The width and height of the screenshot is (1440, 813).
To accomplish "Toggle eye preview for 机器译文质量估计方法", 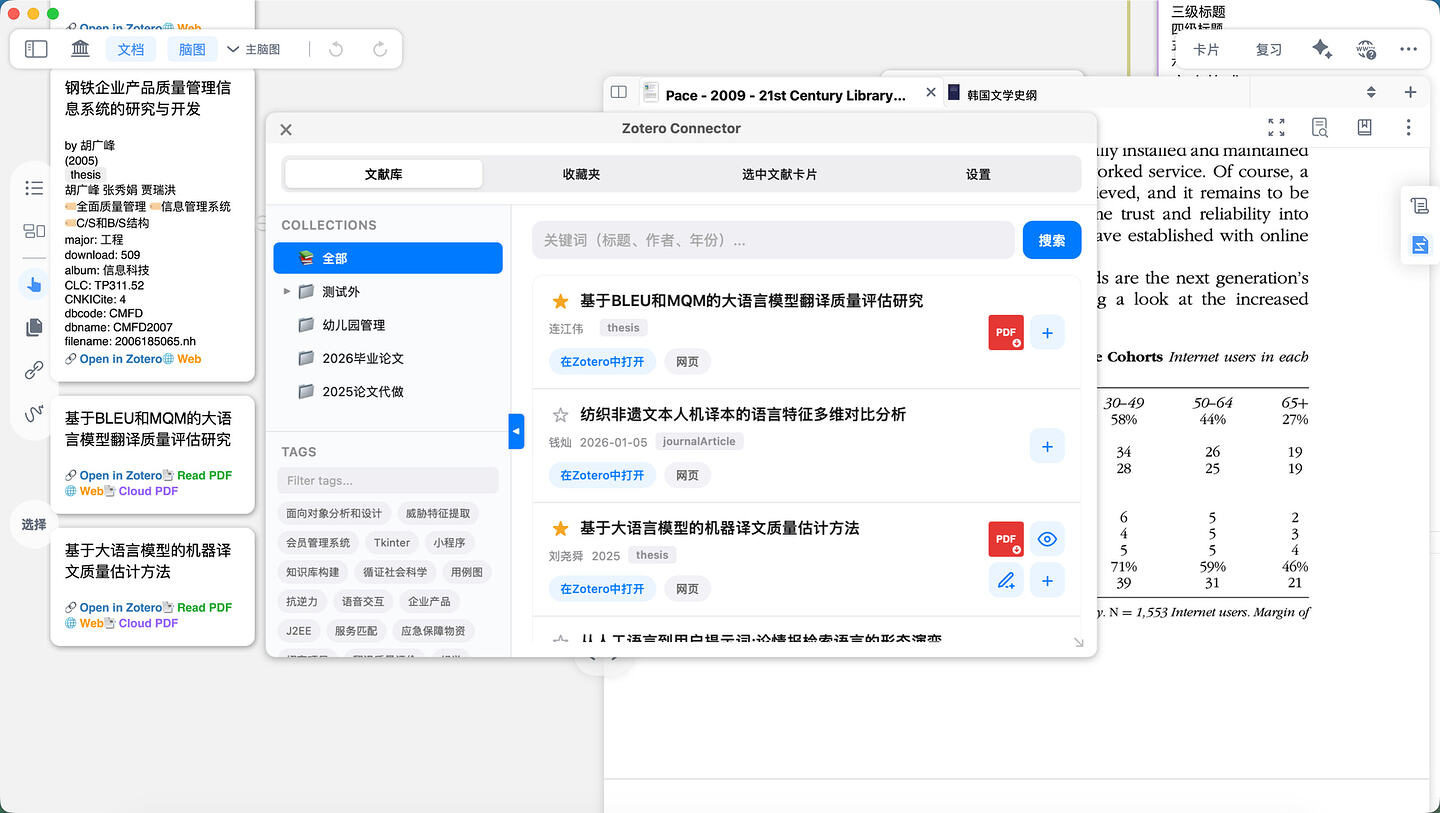I will tap(1047, 539).
